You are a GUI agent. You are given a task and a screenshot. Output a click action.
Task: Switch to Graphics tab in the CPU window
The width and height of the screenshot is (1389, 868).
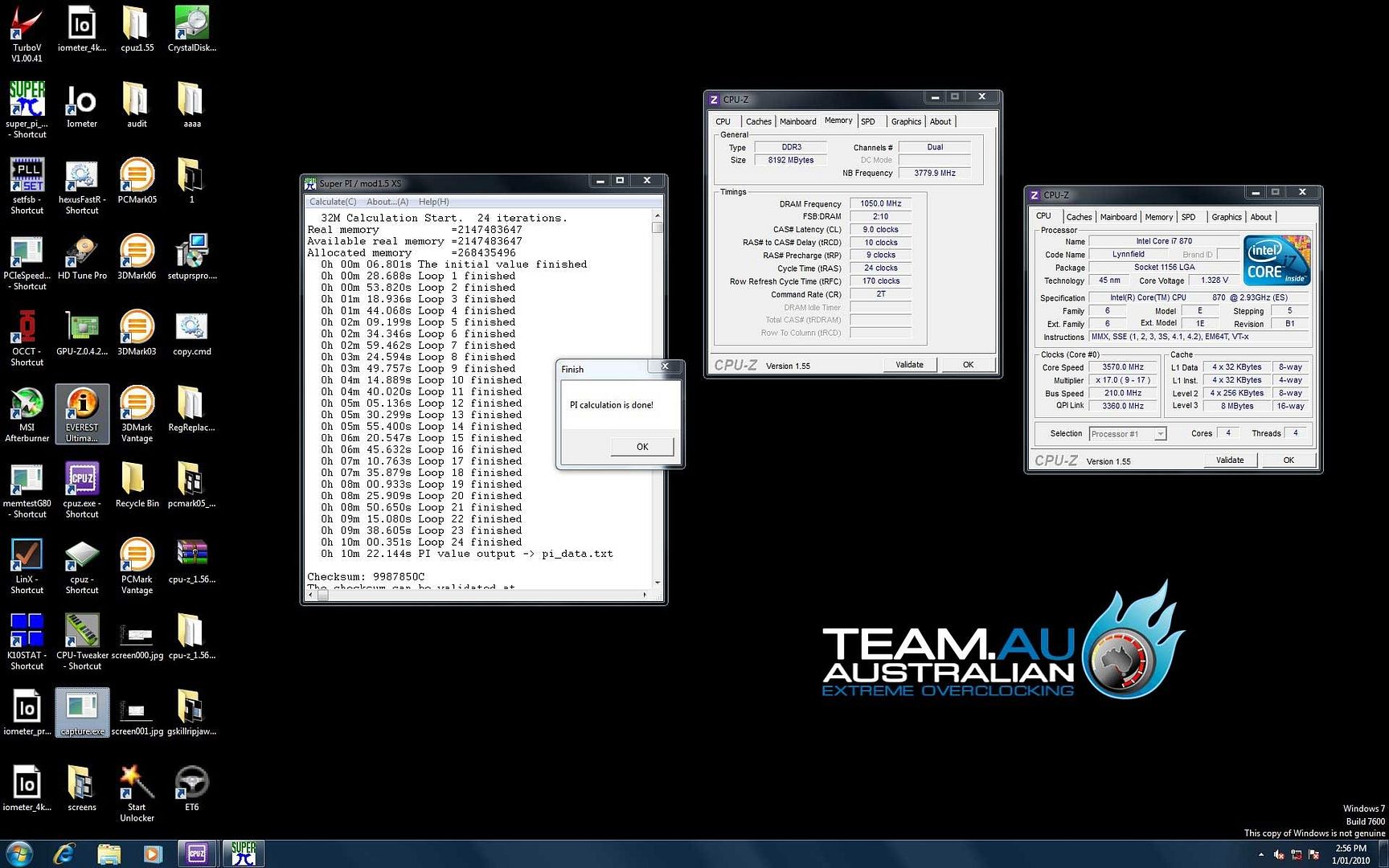point(1227,217)
